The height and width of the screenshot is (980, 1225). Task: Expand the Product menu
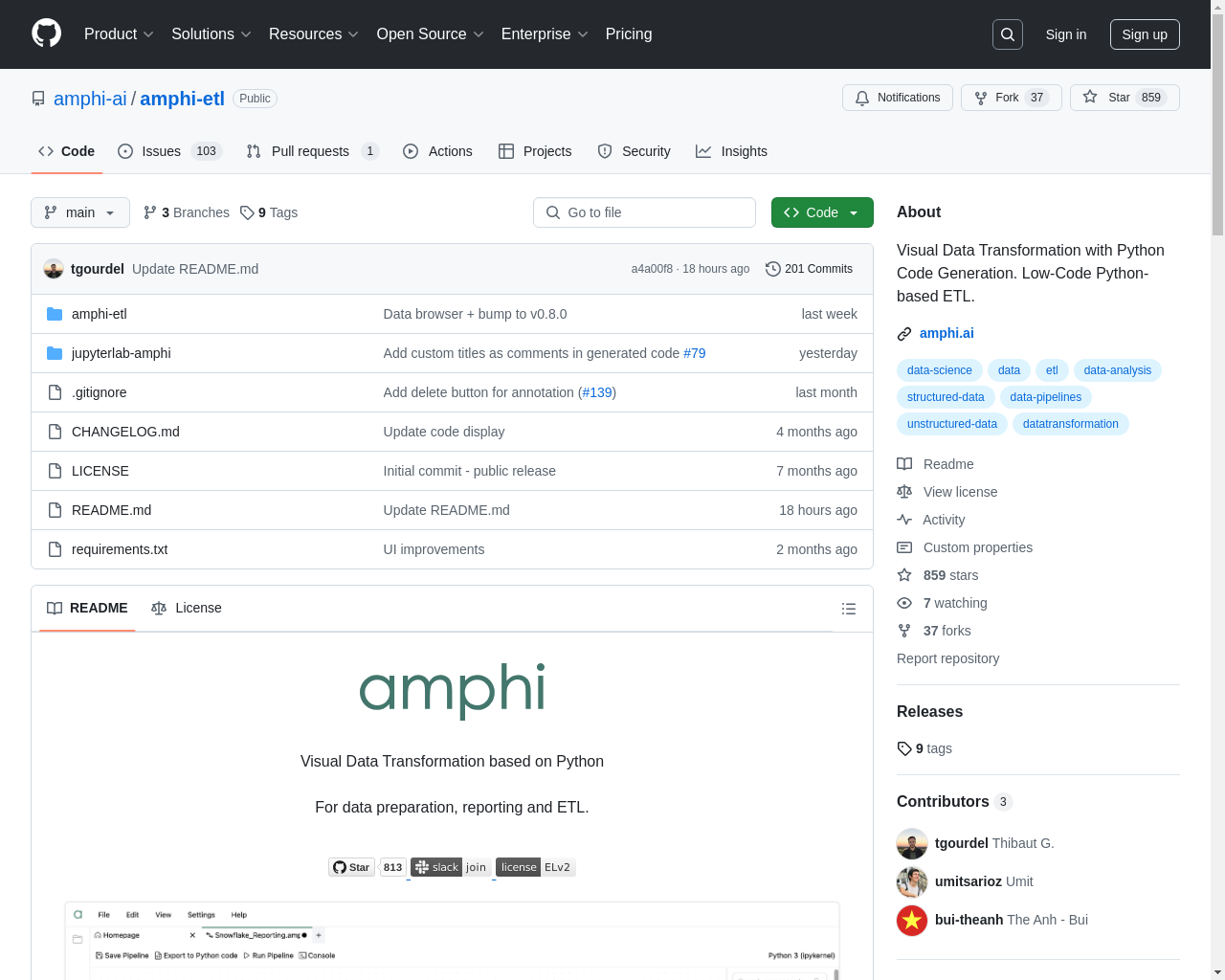pyautogui.click(x=119, y=34)
